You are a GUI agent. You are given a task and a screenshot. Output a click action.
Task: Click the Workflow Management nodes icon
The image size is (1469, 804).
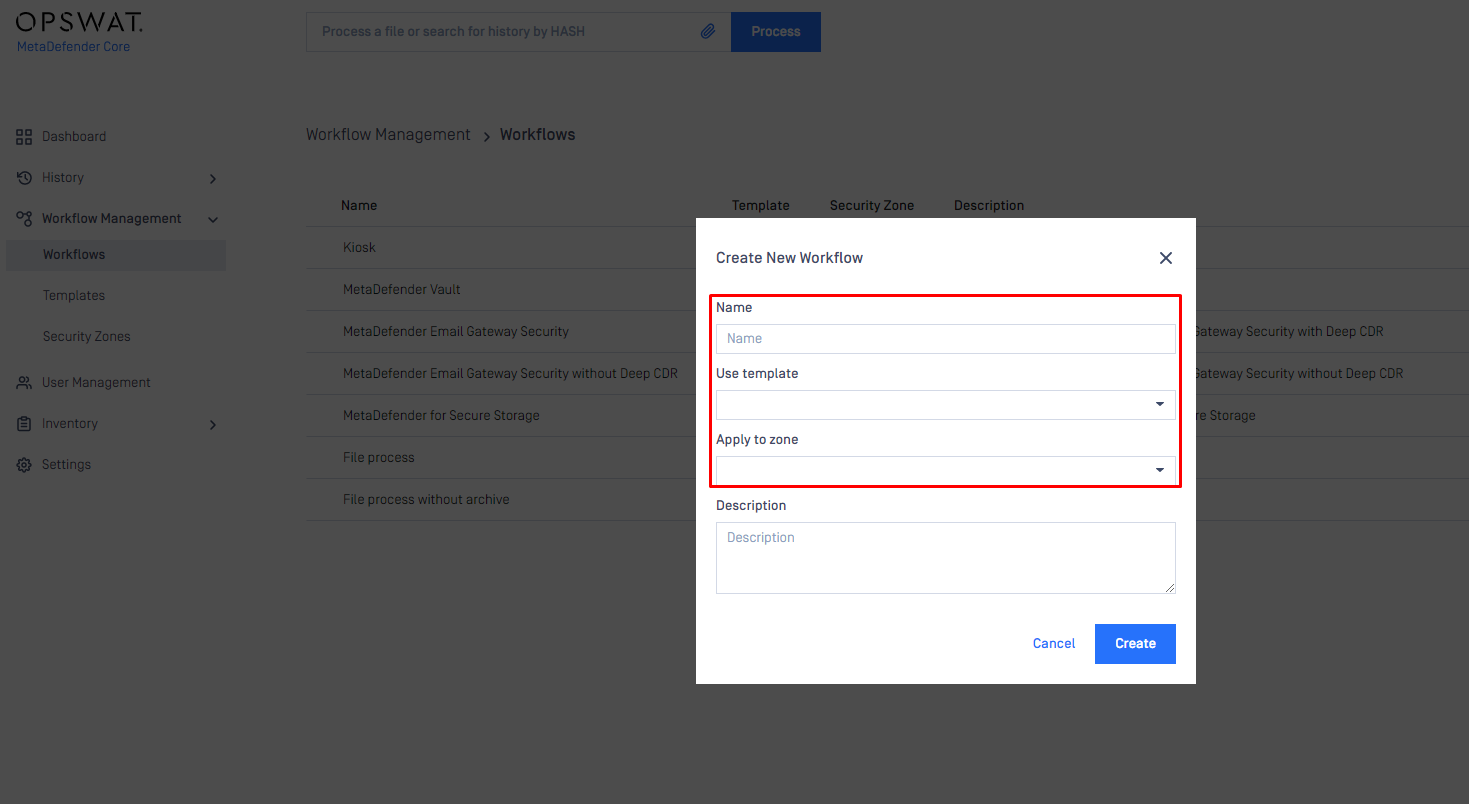click(24, 219)
